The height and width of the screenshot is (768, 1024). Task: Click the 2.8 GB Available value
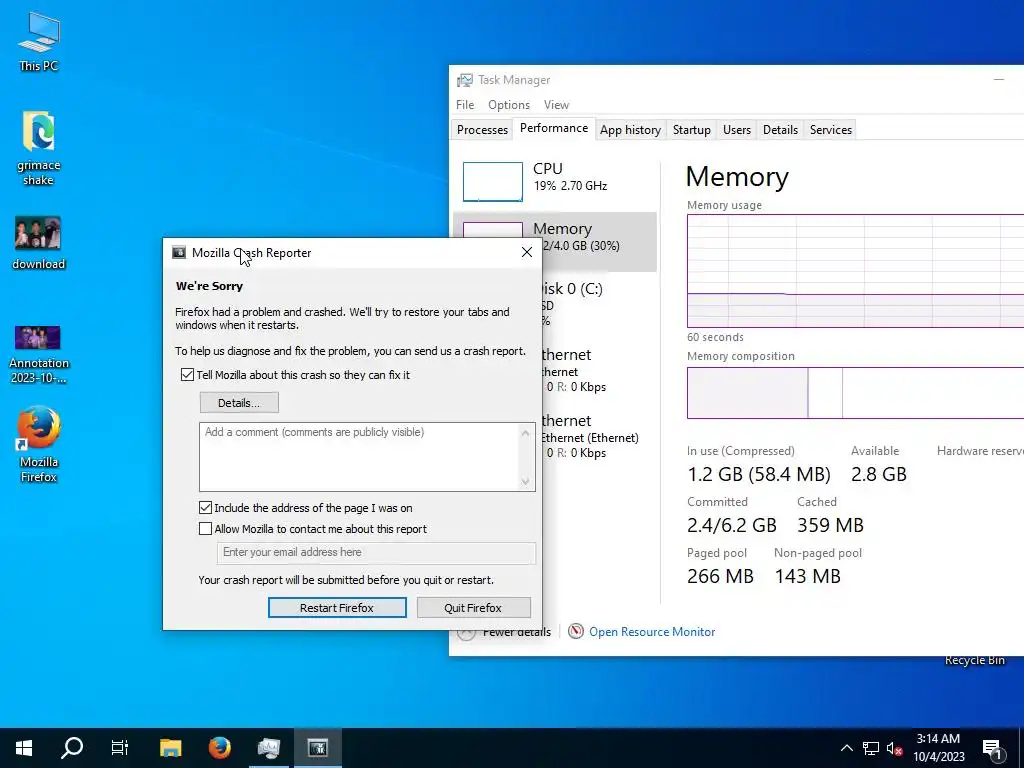click(x=878, y=474)
